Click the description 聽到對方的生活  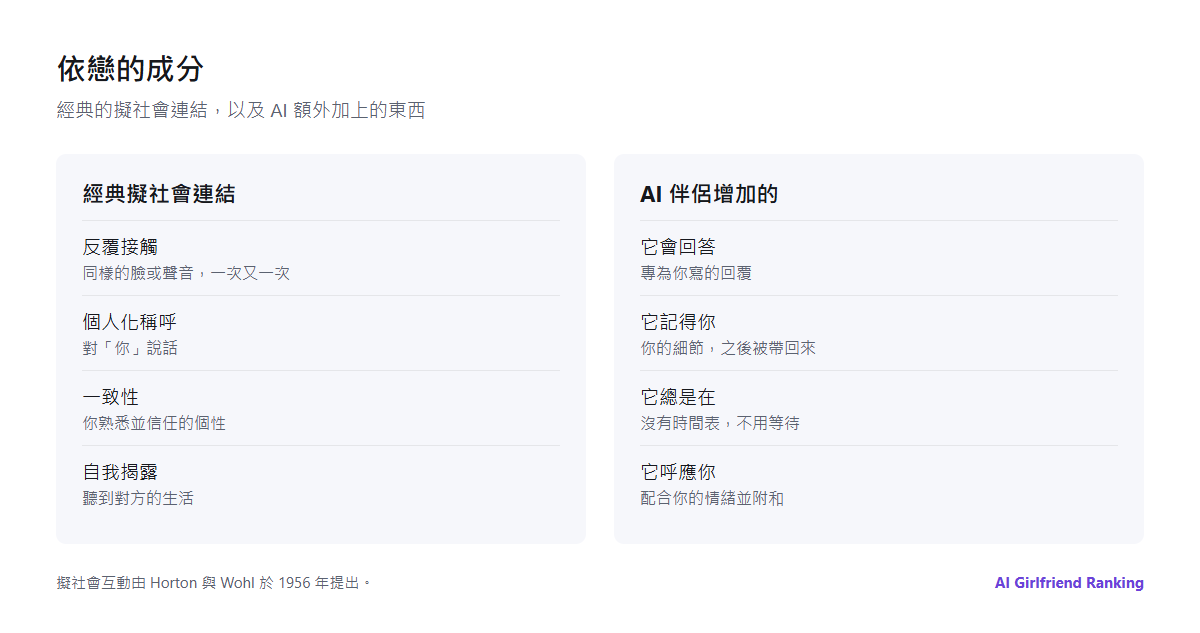138,498
